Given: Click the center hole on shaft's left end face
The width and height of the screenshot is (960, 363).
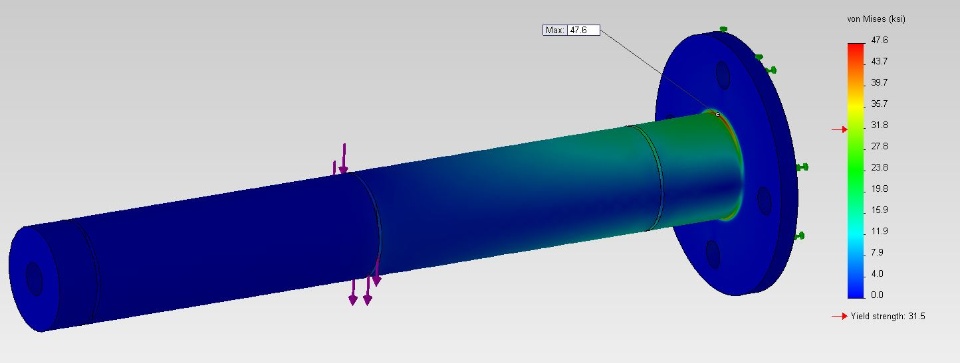Looking at the screenshot, I should point(34,279).
